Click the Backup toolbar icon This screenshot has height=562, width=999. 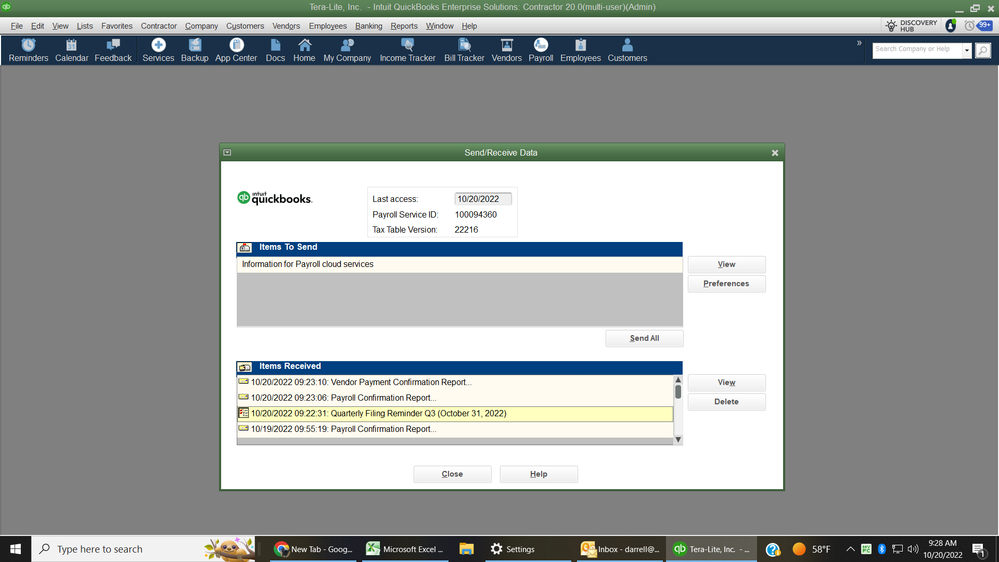194,50
